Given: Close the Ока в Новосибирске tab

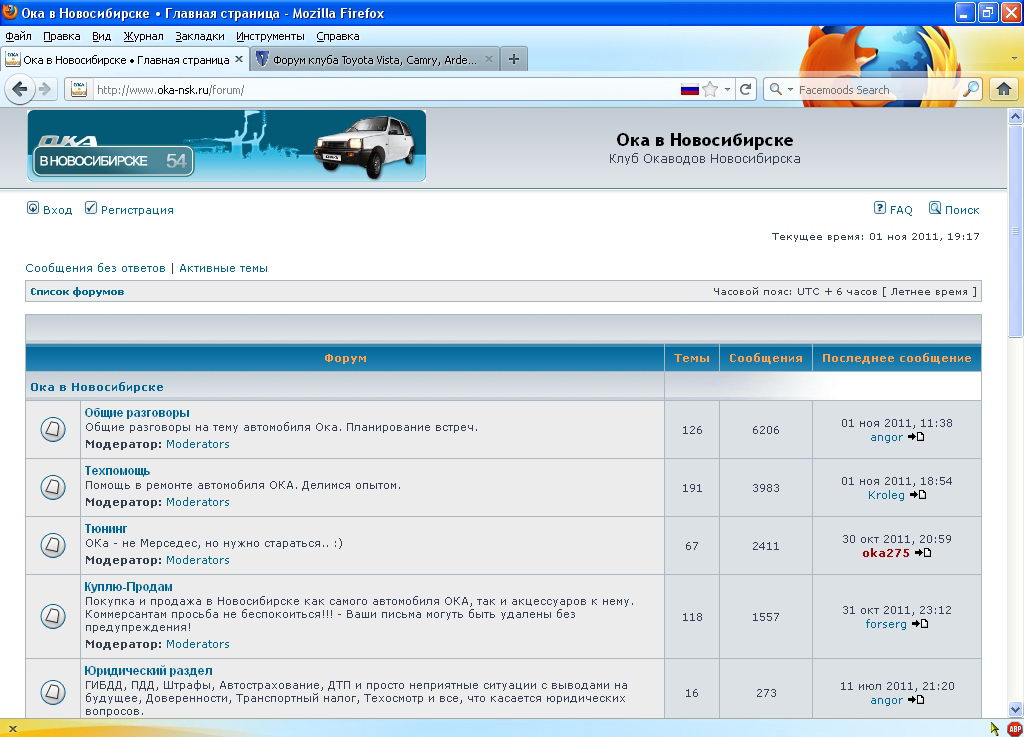Looking at the screenshot, I should click(239, 60).
